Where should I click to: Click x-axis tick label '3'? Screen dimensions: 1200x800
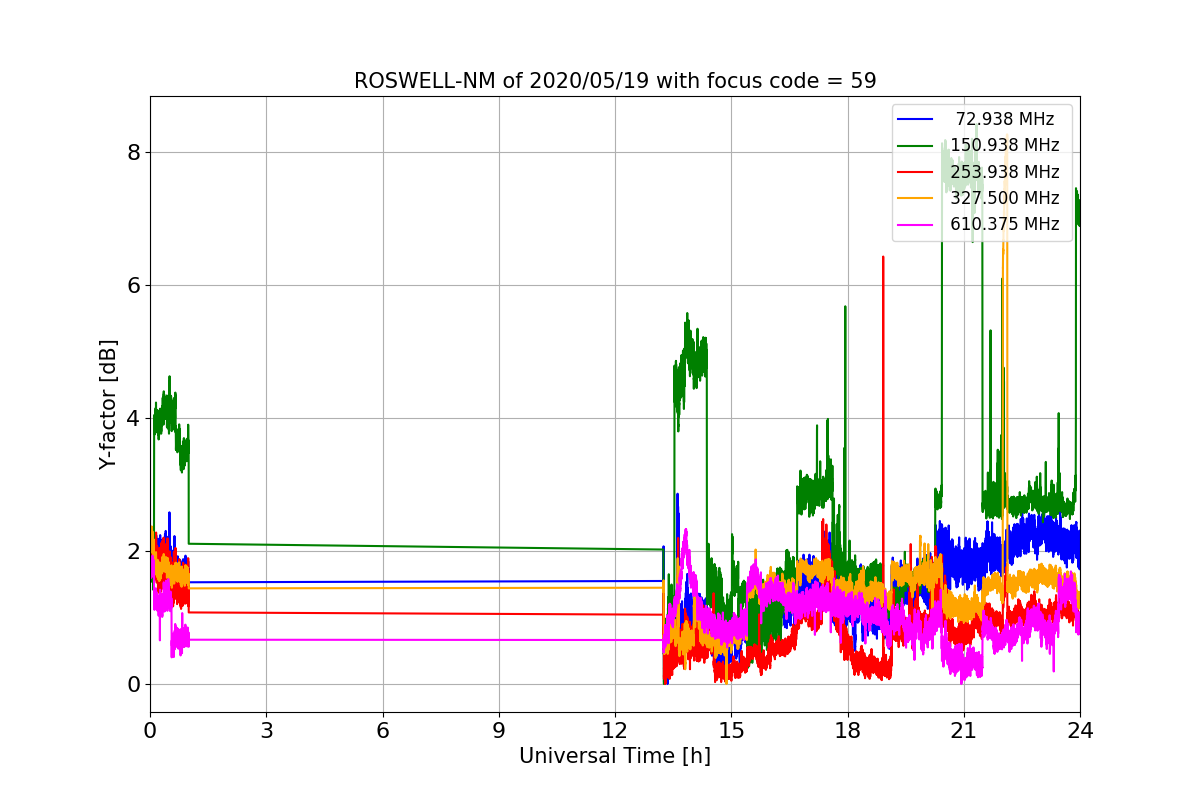[x=266, y=730]
